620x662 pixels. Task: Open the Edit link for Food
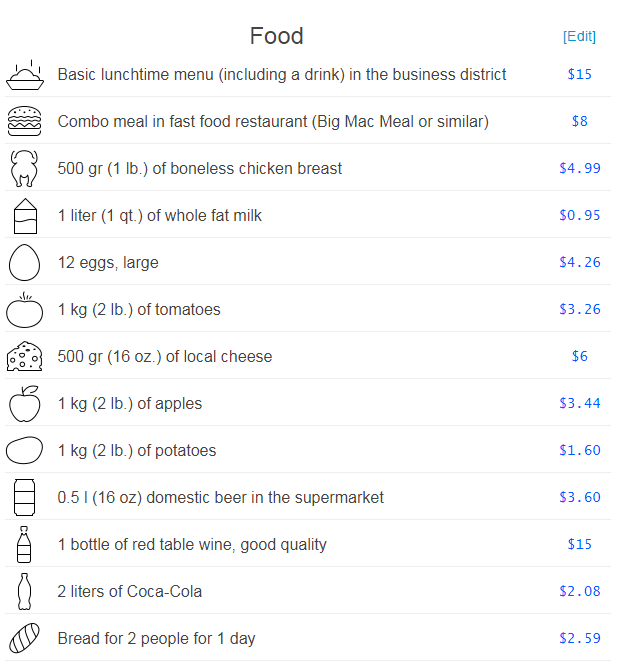pyautogui.click(x=579, y=36)
